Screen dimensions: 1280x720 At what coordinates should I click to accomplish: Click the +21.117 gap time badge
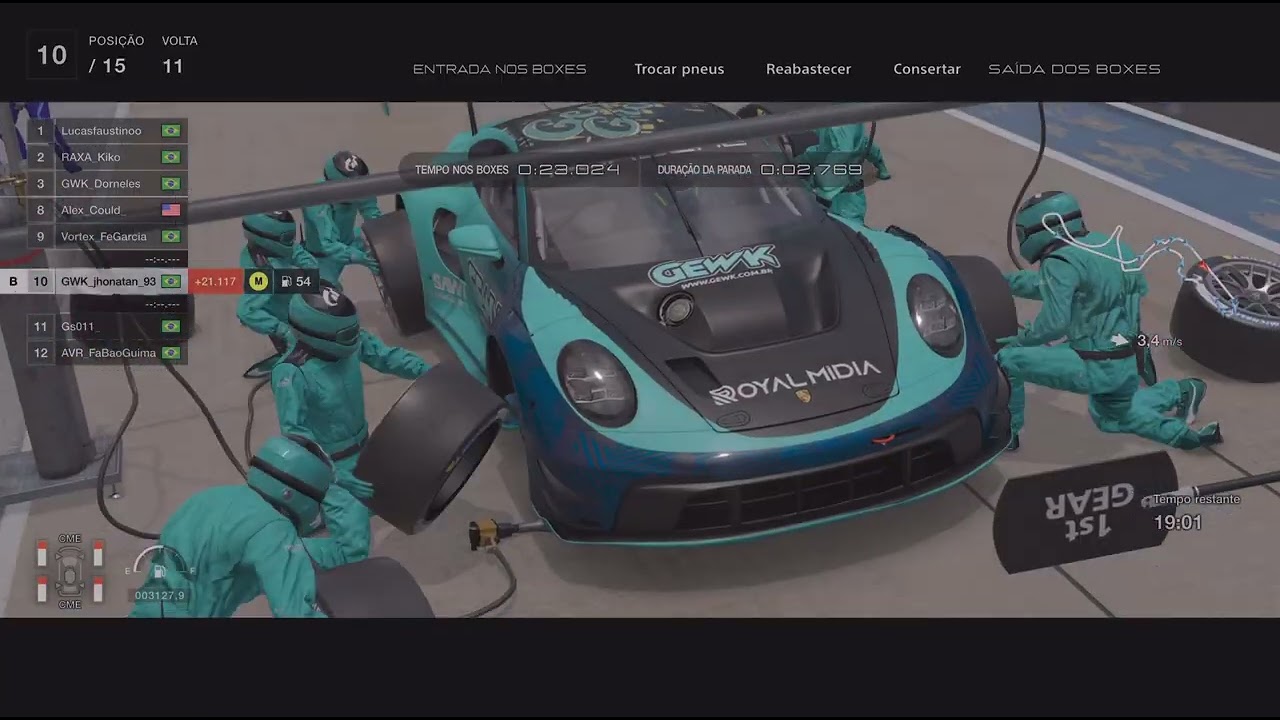pyautogui.click(x=215, y=282)
